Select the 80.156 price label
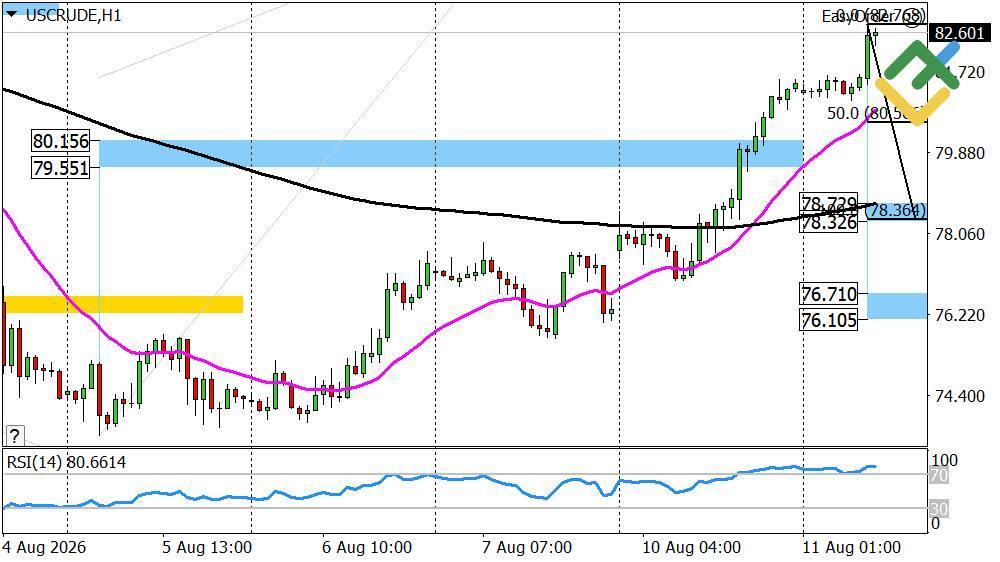 61,141
